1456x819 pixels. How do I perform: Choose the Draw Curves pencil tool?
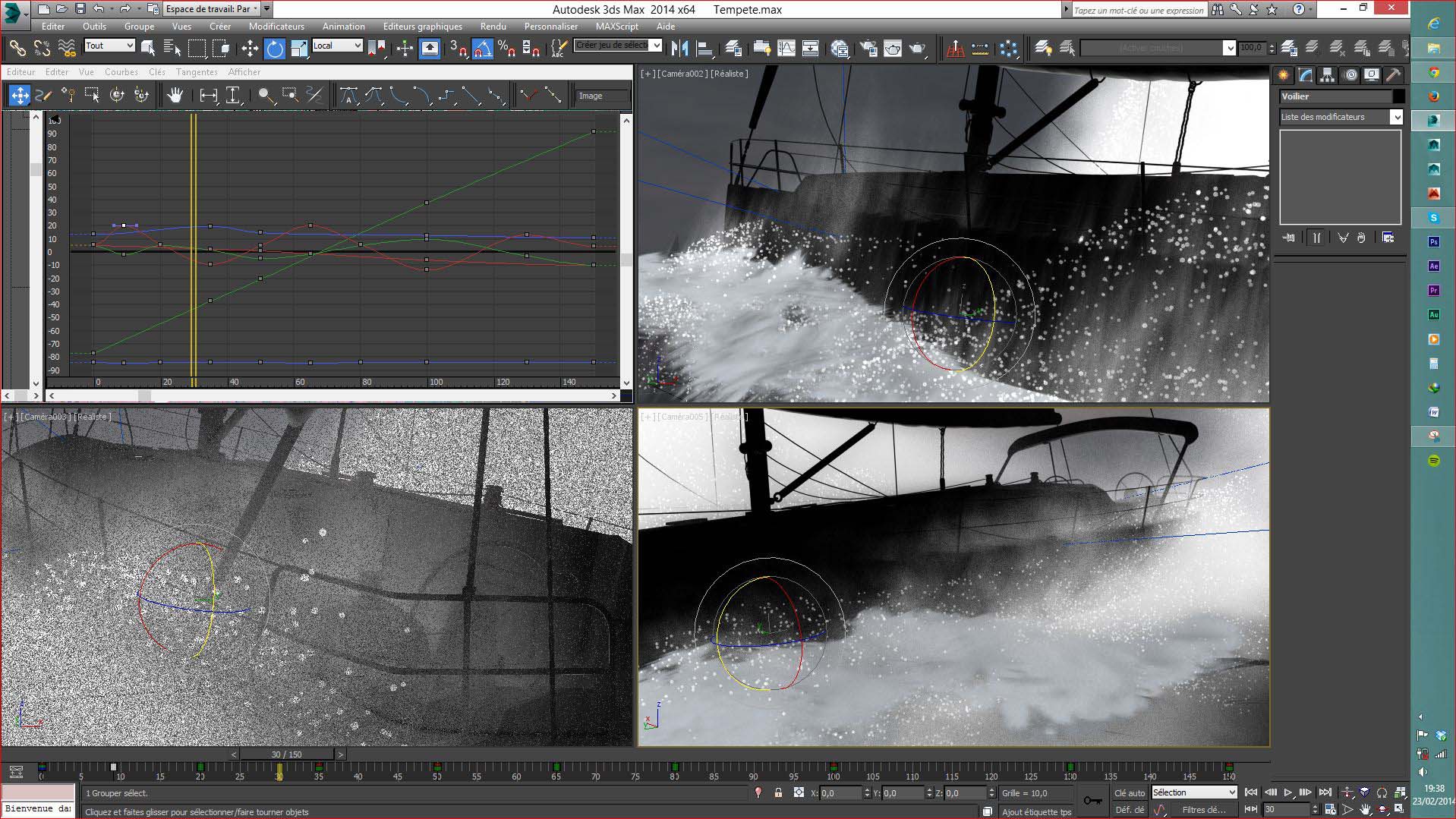click(43, 96)
